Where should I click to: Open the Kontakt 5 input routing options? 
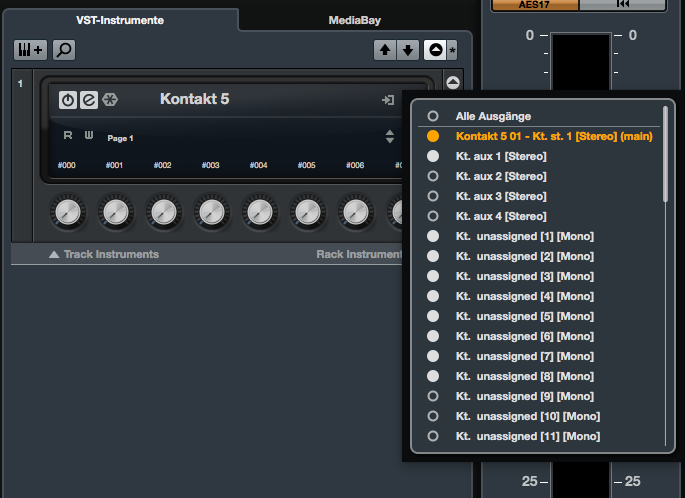click(388, 100)
